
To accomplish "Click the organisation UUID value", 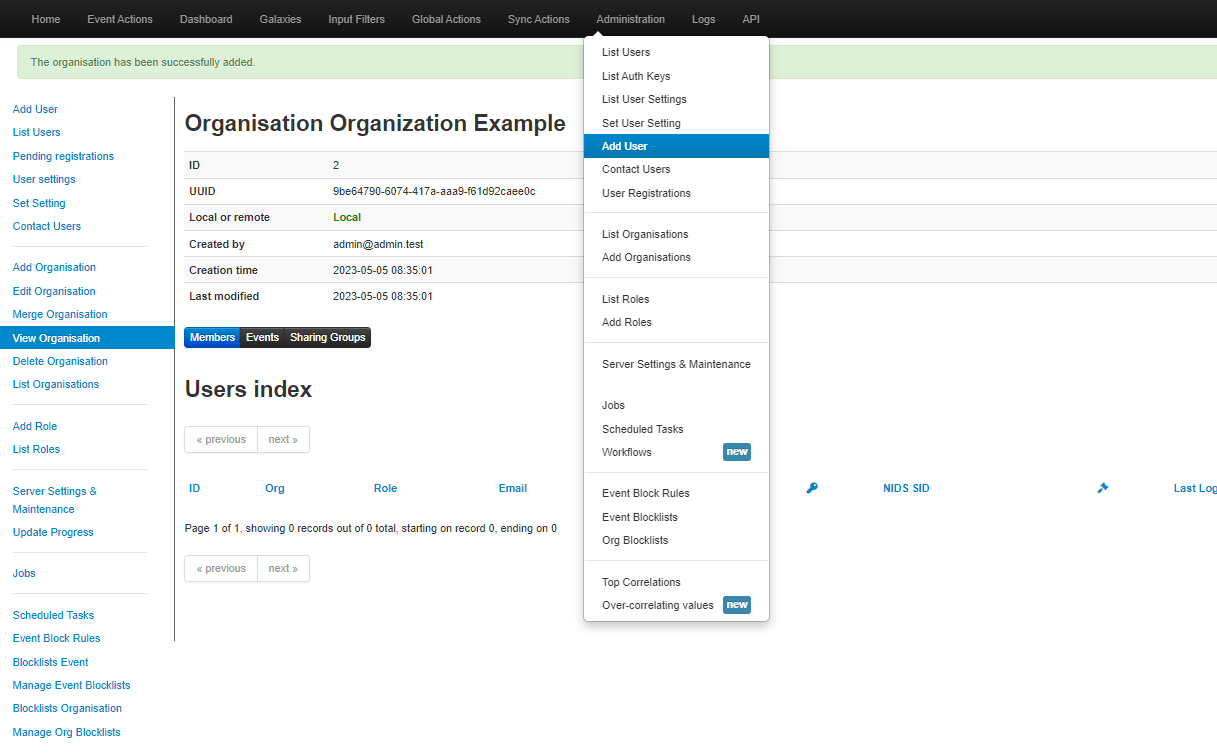I will (435, 191).
